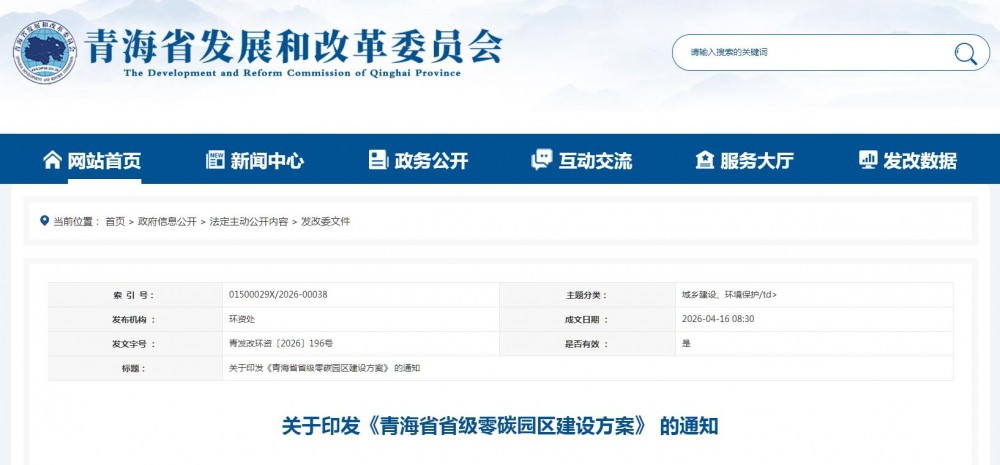
Task: Click the Qinghai commission emblem logo
Action: tap(46, 51)
